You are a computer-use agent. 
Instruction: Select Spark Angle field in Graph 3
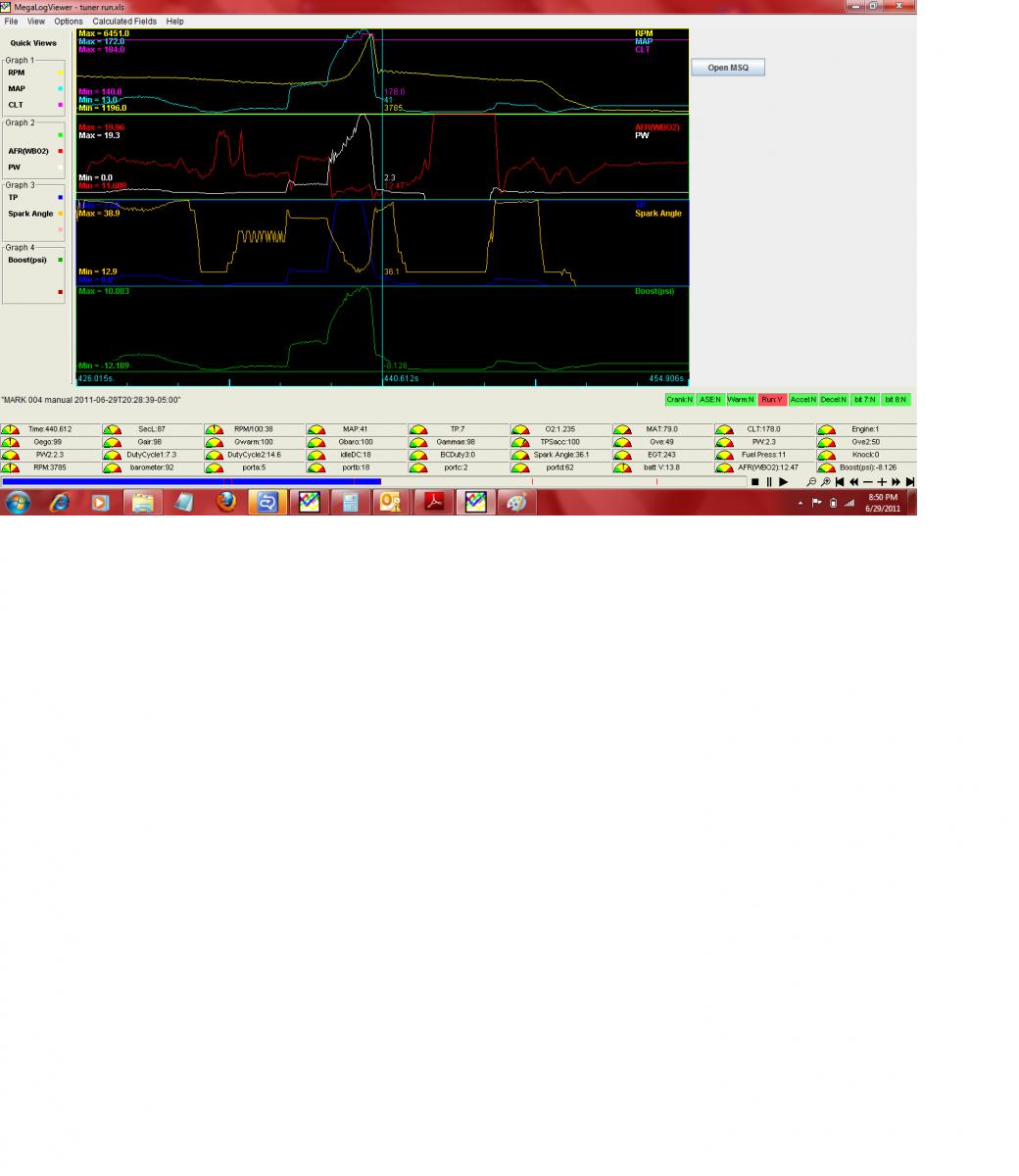(30, 213)
